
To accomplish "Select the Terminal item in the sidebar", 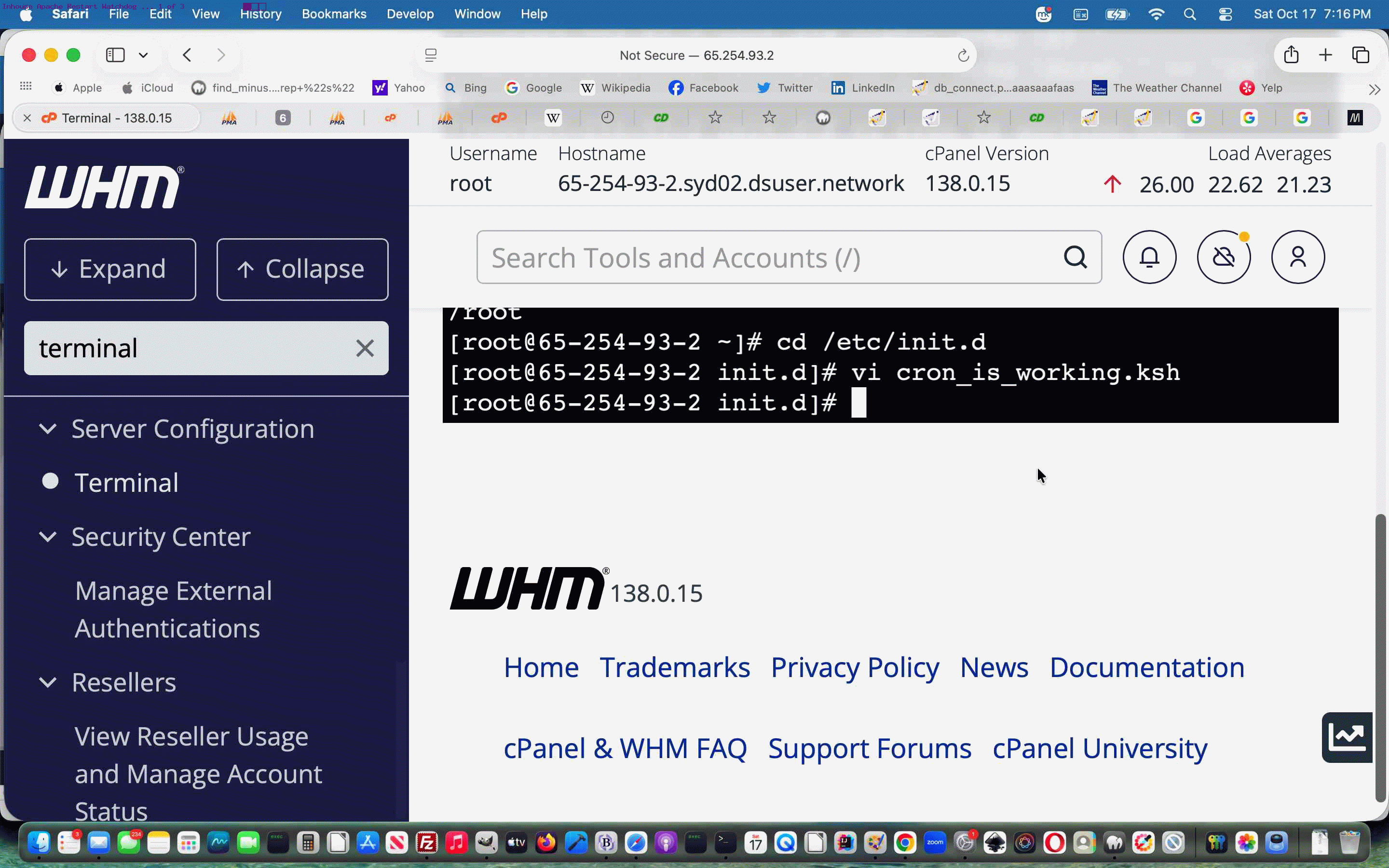I will [x=126, y=482].
